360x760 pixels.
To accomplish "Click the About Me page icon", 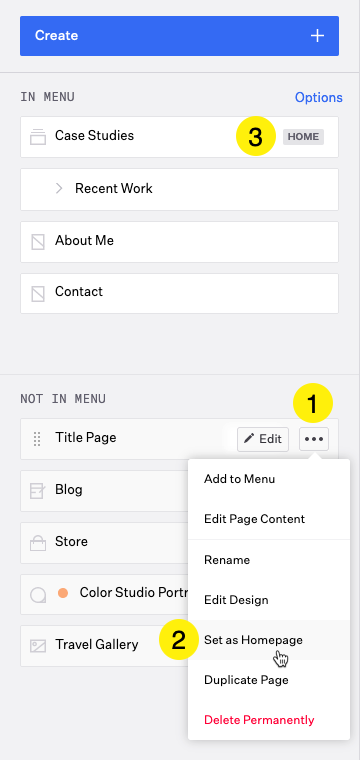I will (38, 241).
